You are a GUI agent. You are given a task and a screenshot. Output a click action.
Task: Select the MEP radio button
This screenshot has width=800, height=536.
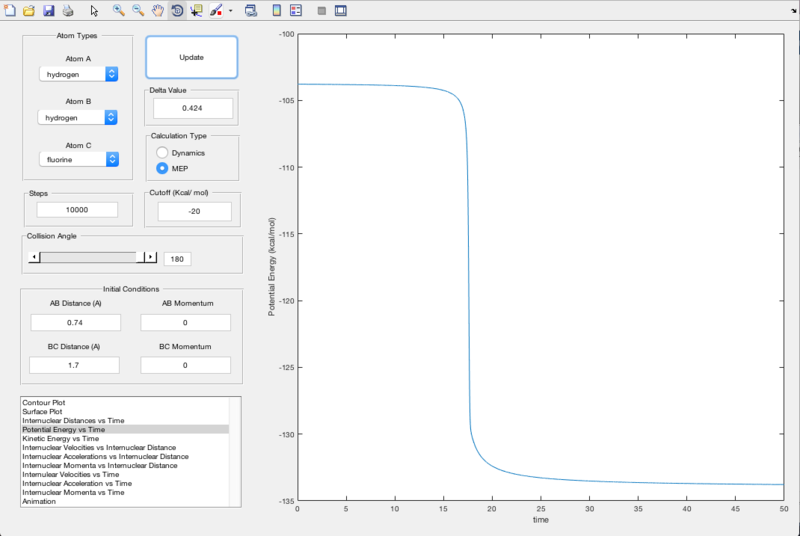point(162,167)
